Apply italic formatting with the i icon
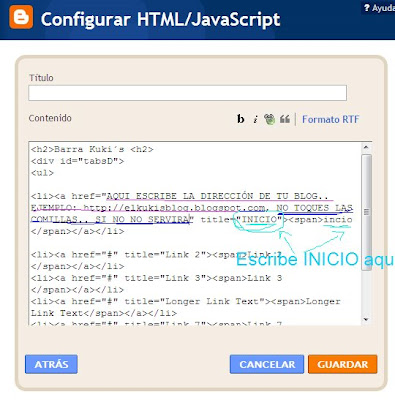This screenshot has height=400, width=395. (255, 119)
